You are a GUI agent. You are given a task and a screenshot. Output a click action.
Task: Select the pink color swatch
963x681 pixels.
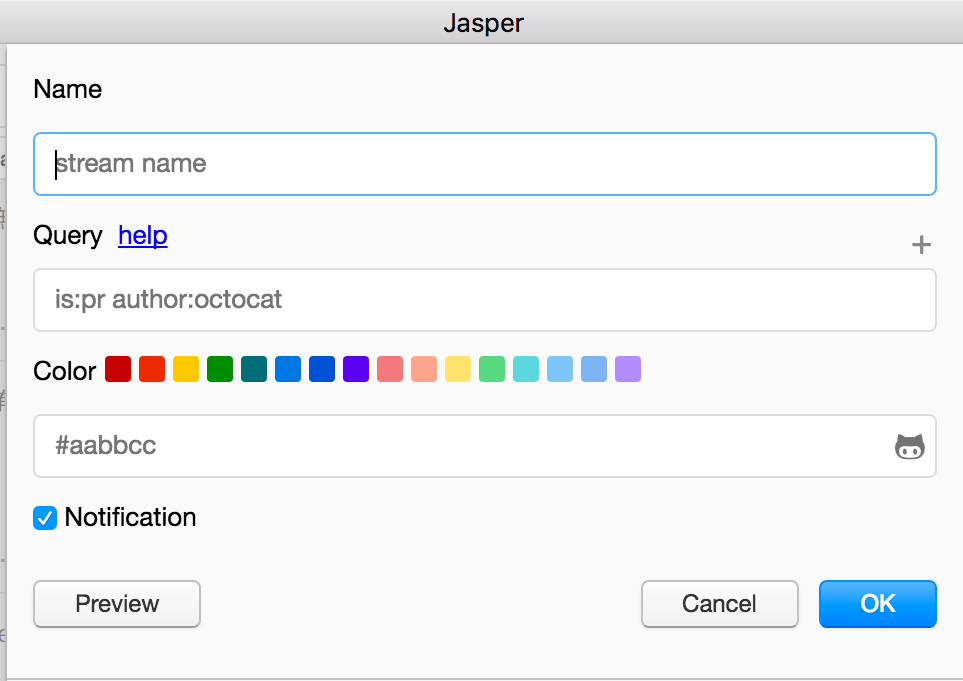[389, 369]
